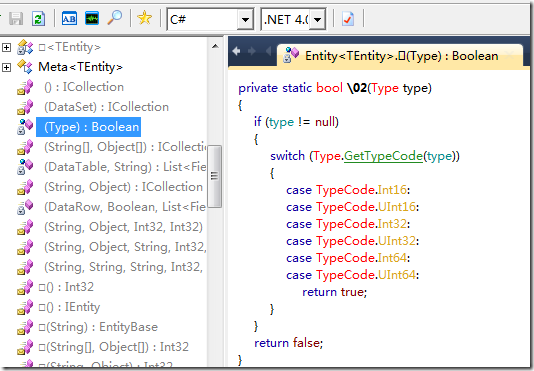Image resolution: width=534 pixels, height=371 pixels.
Task: Click the Save toolbar icon
Action: pos(16,18)
